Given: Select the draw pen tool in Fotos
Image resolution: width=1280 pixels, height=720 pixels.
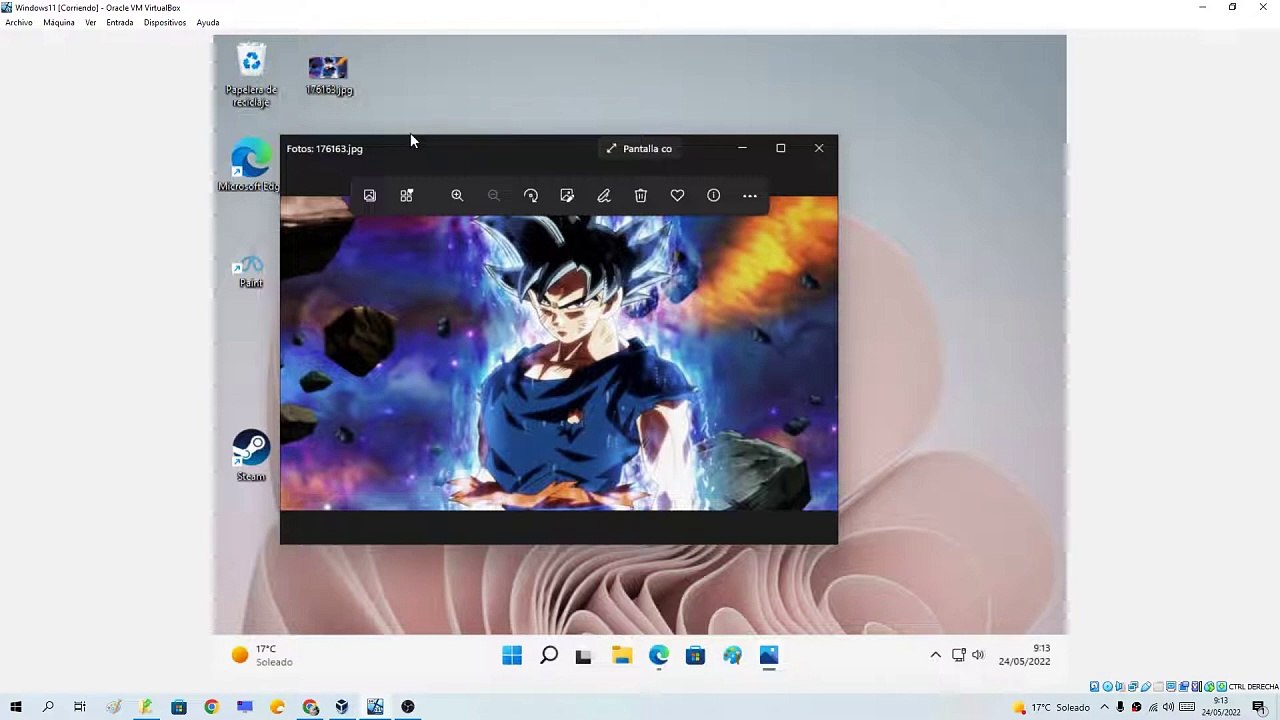Looking at the screenshot, I should point(604,196).
